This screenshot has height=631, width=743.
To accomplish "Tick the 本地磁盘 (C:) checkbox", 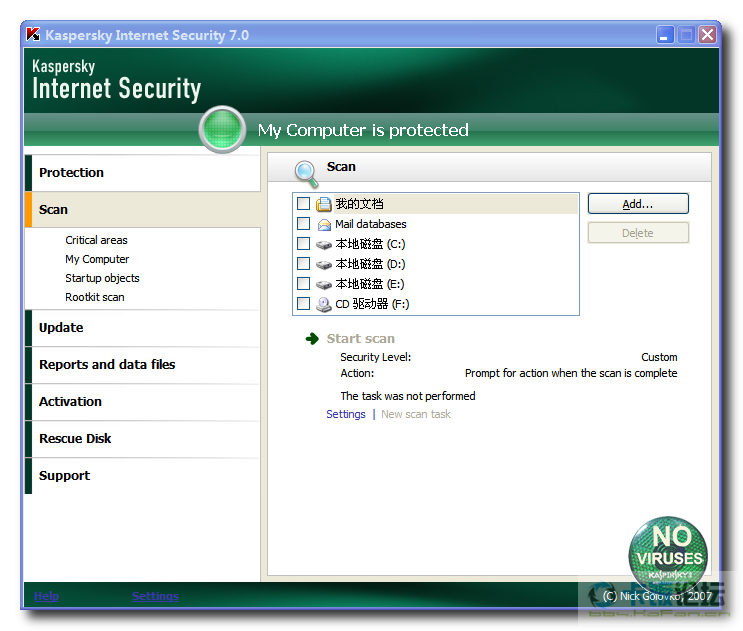I will coord(303,243).
